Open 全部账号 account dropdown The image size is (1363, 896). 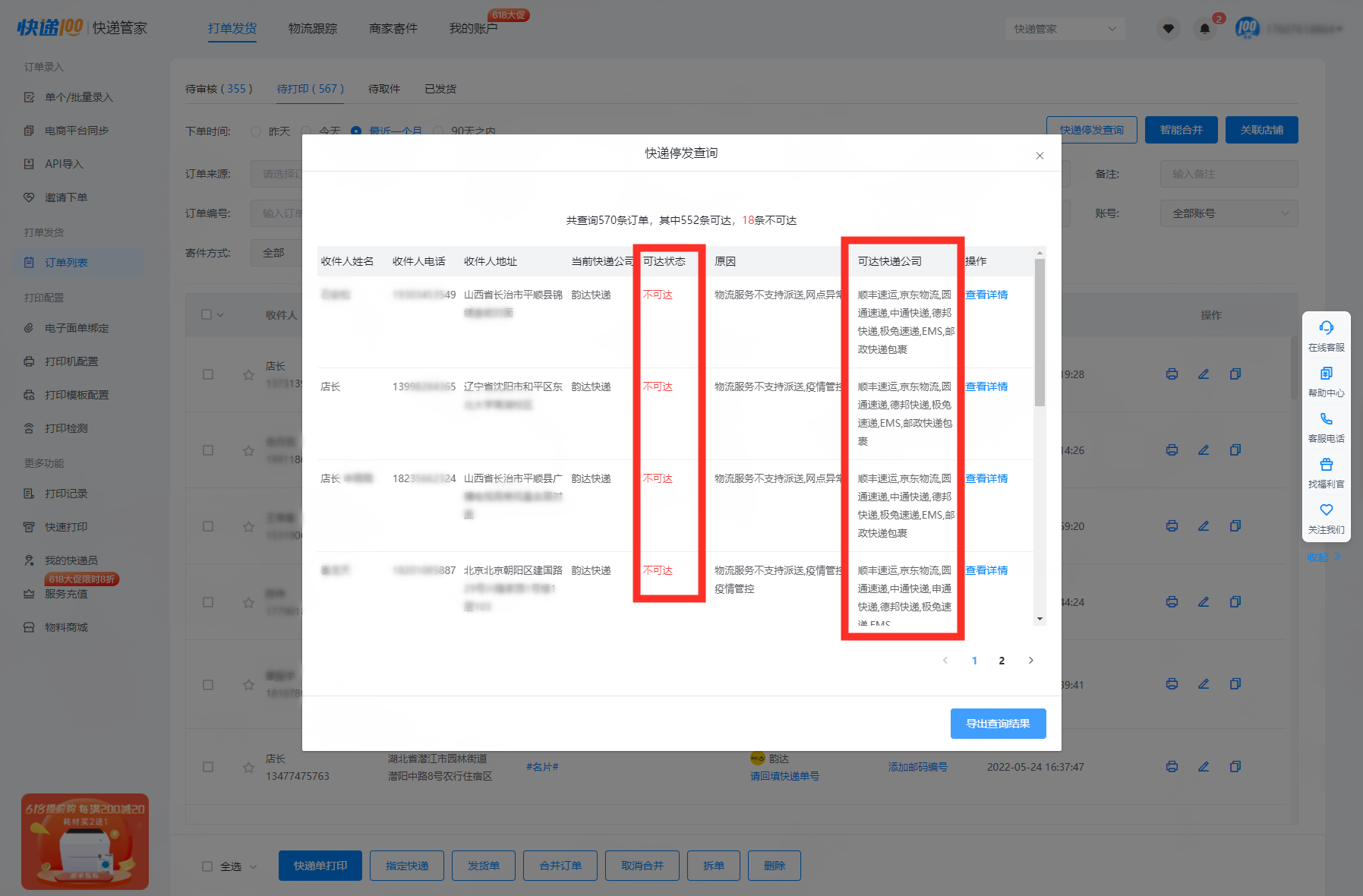pos(1229,213)
